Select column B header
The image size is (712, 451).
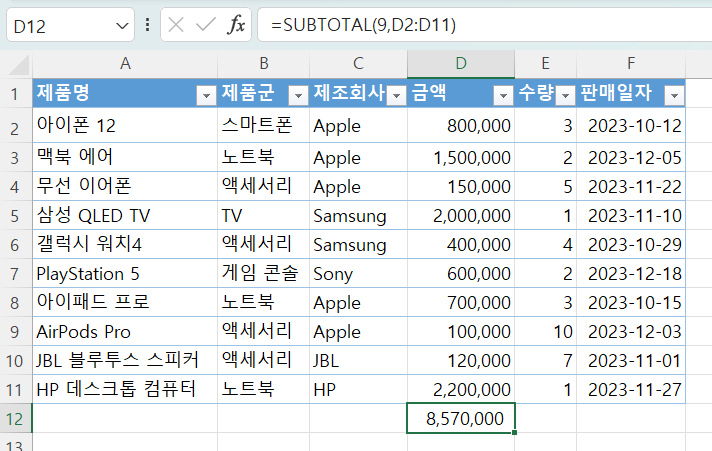pyautogui.click(x=264, y=64)
